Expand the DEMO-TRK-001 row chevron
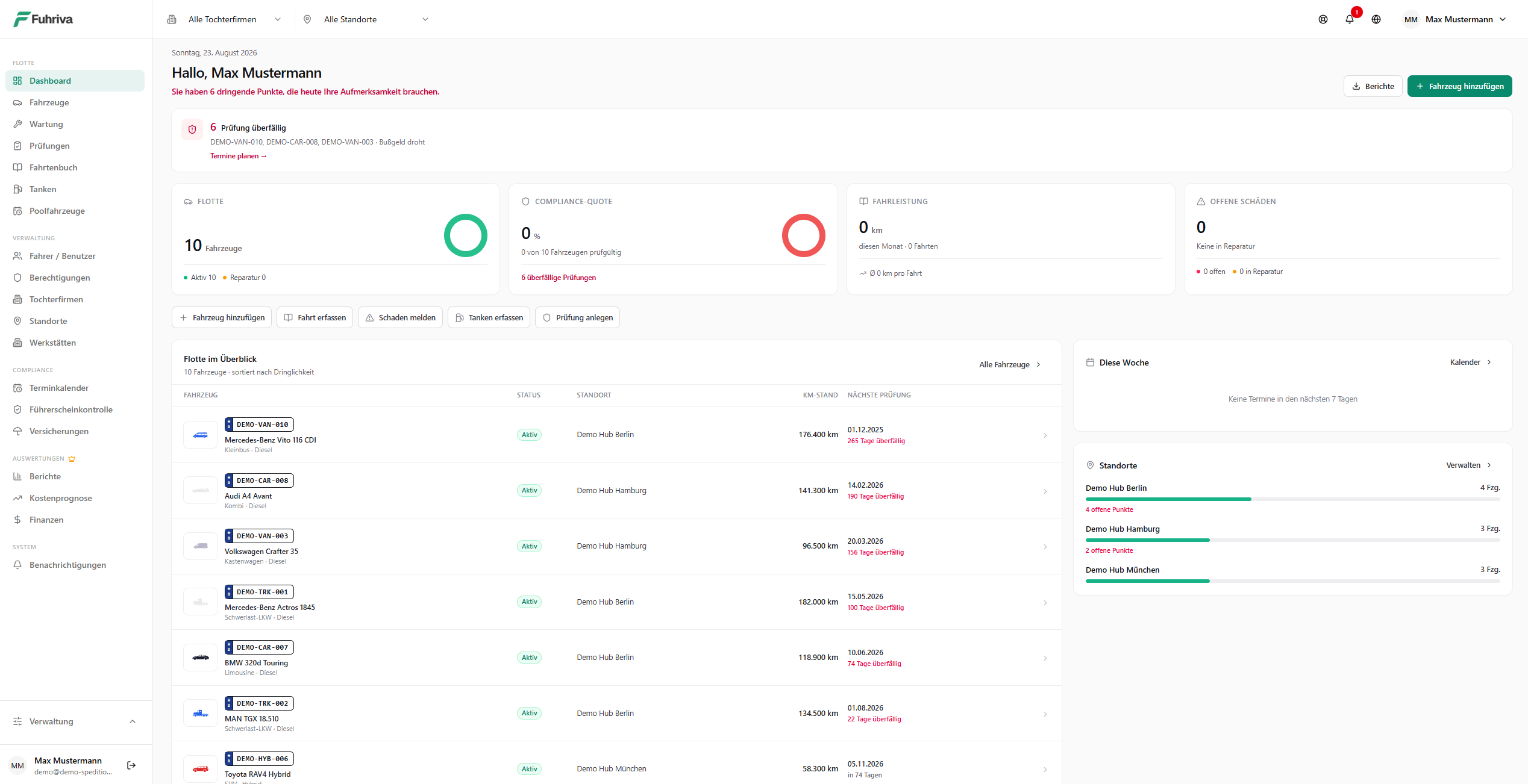Image resolution: width=1528 pixels, height=784 pixels. [x=1045, y=603]
